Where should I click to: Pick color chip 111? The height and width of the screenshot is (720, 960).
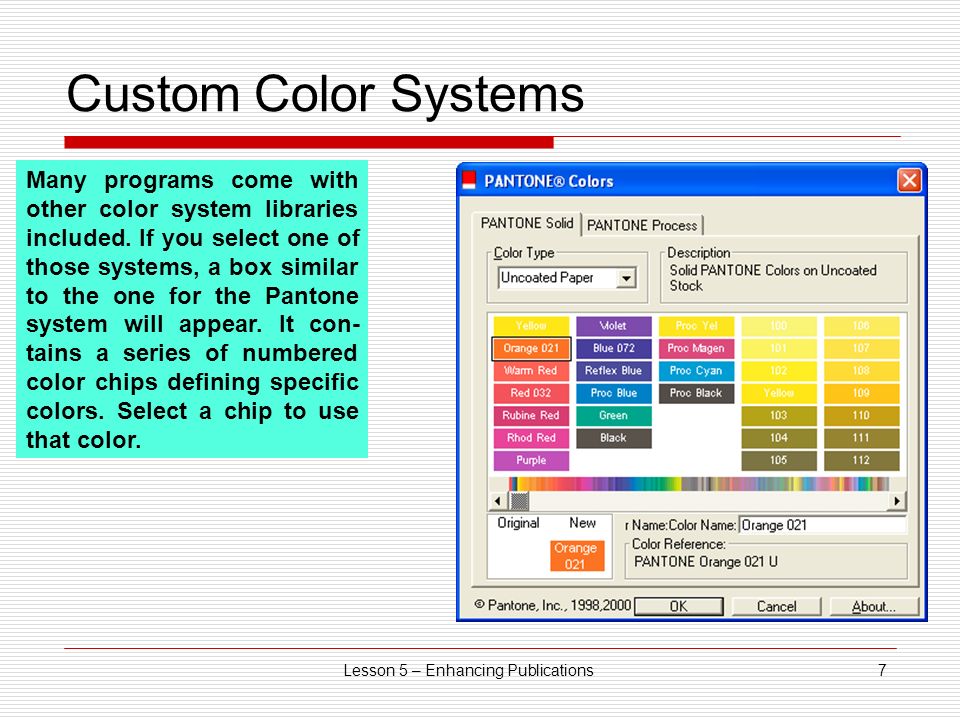861,438
